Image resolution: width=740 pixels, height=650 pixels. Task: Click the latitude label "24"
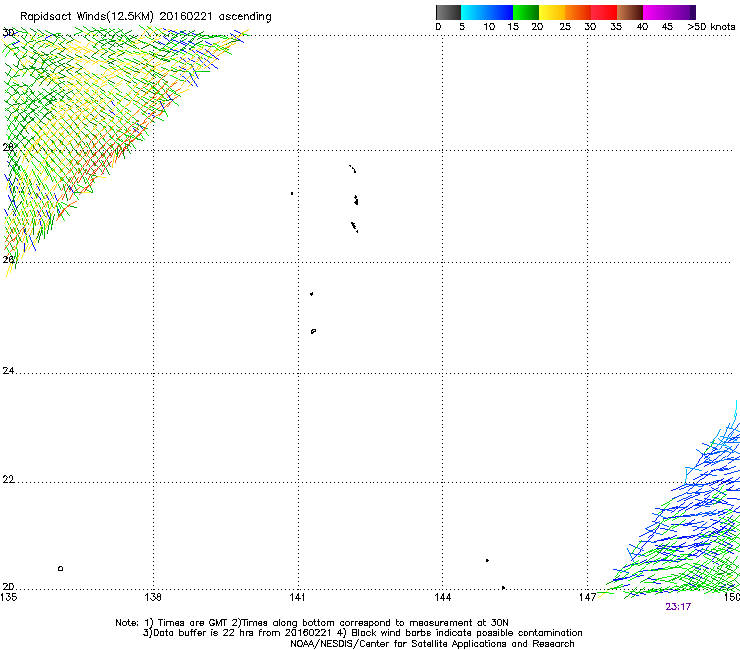click(8, 371)
